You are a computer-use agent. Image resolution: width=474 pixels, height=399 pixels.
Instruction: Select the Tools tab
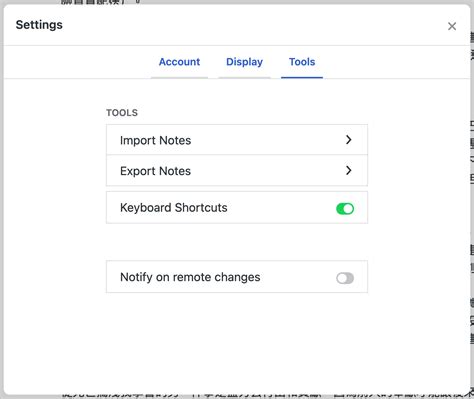(x=302, y=62)
